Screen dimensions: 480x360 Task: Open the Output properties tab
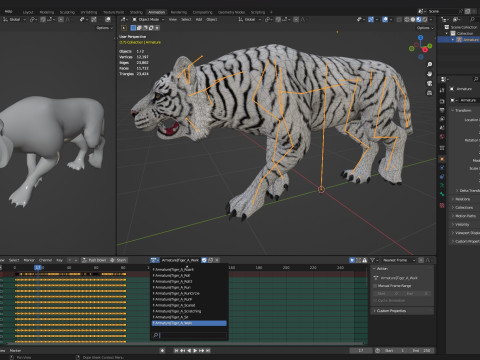point(442,110)
